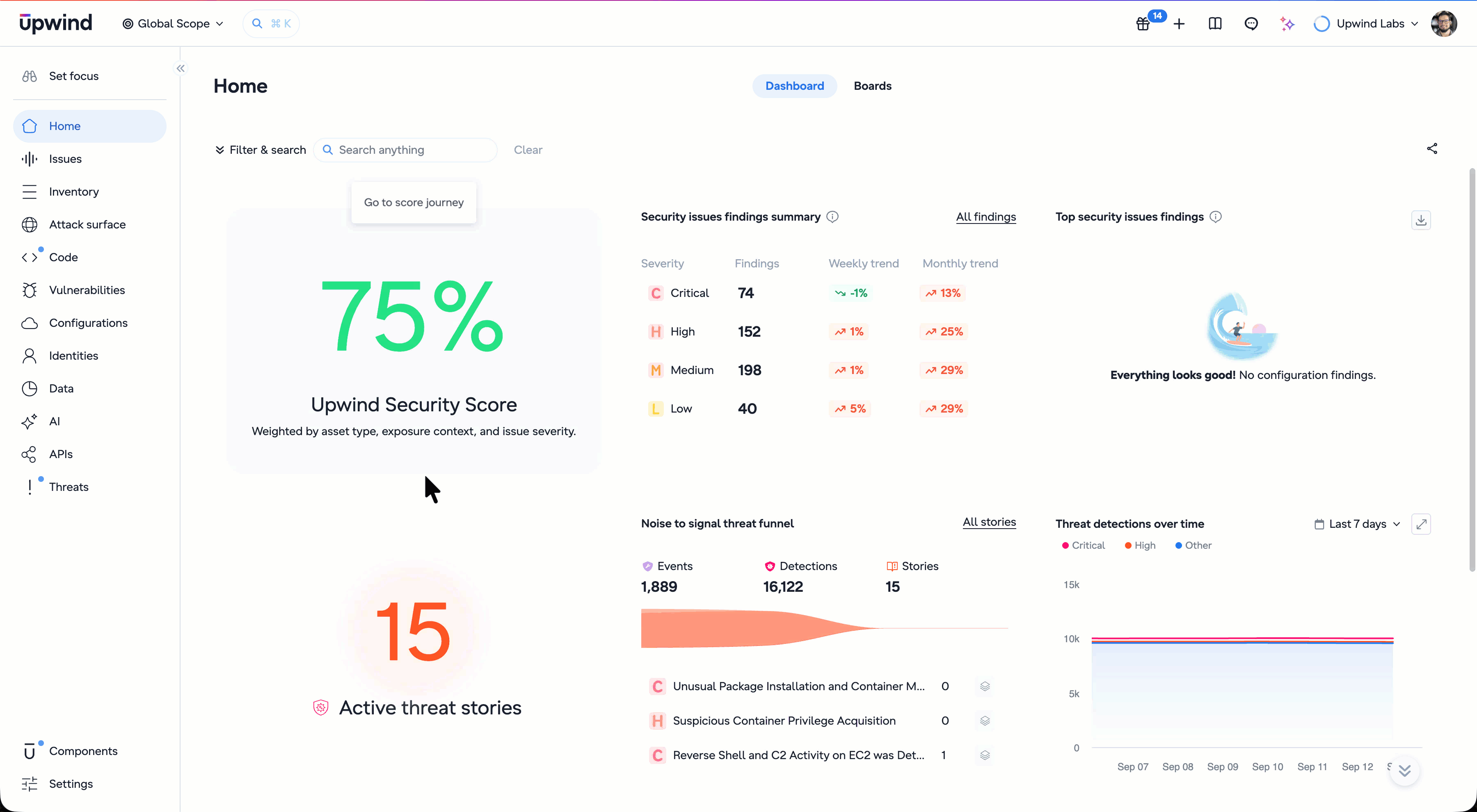
Task: Open layers icon for Unusual Package Installation story
Action: coord(985,686)
